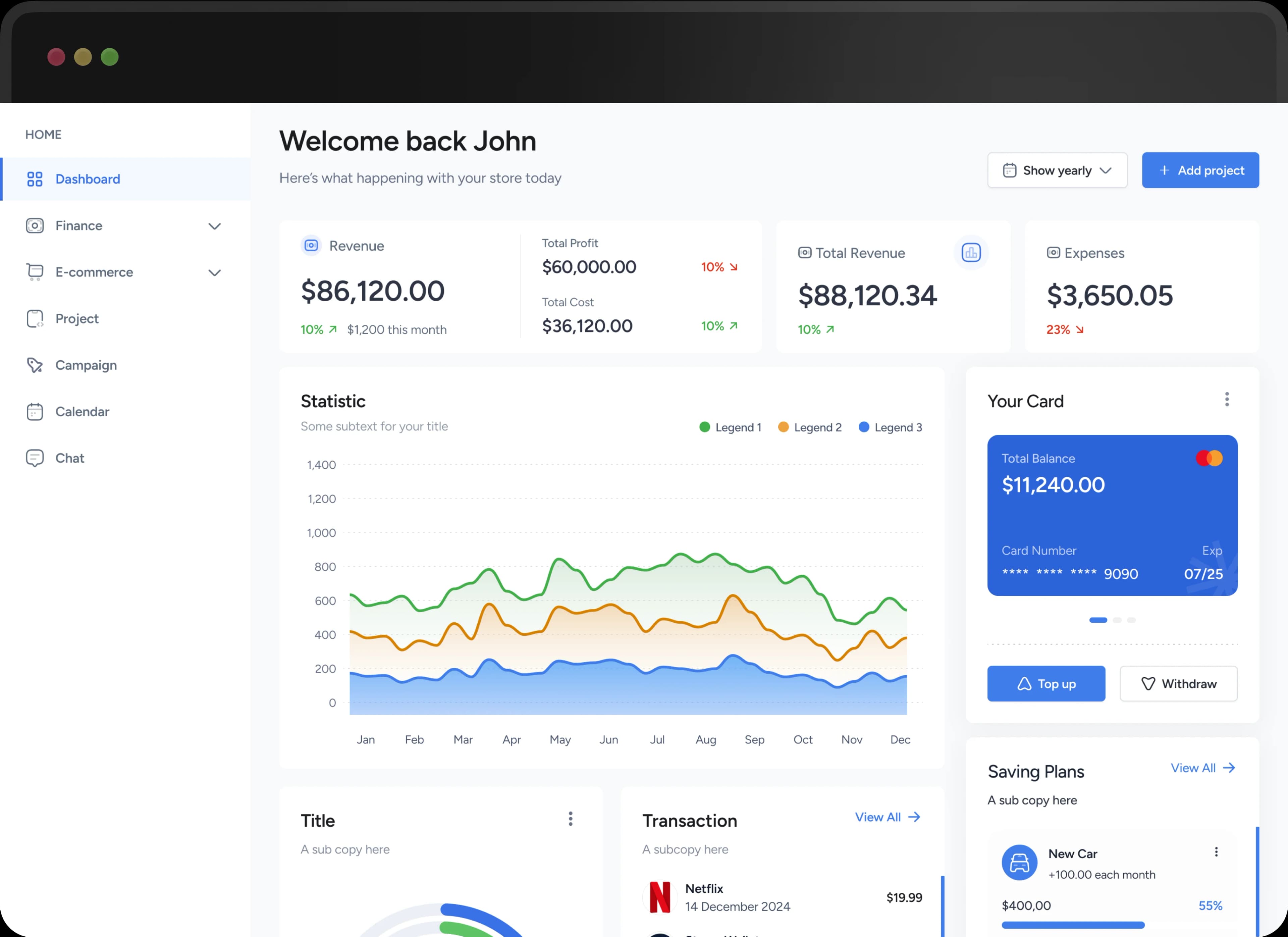Select Finance in the sidebar
Image resolution: width=1288 pixels, height=937 pixels.
point(125,225)
